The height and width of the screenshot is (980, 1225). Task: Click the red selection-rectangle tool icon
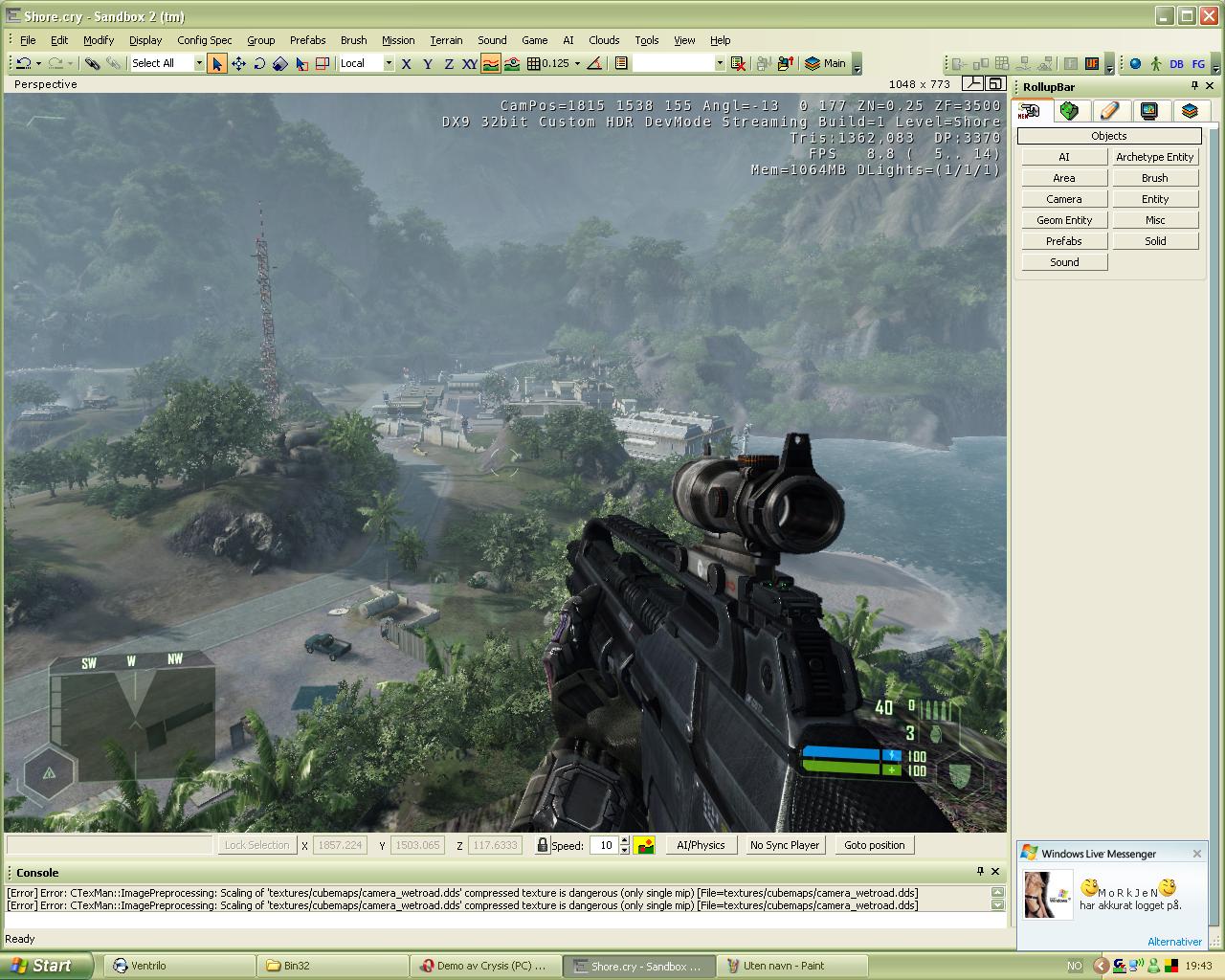click(323, 63)
